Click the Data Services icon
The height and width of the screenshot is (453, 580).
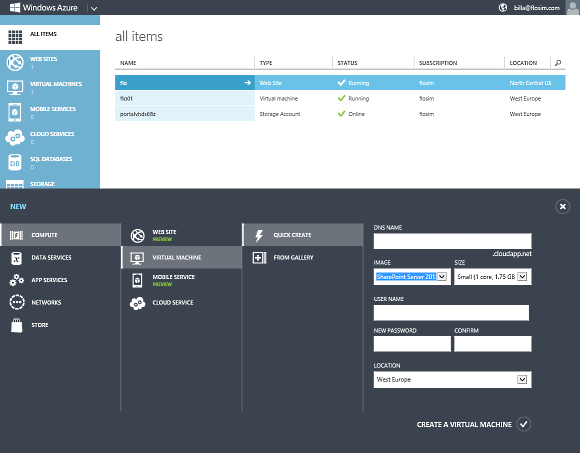16,258
